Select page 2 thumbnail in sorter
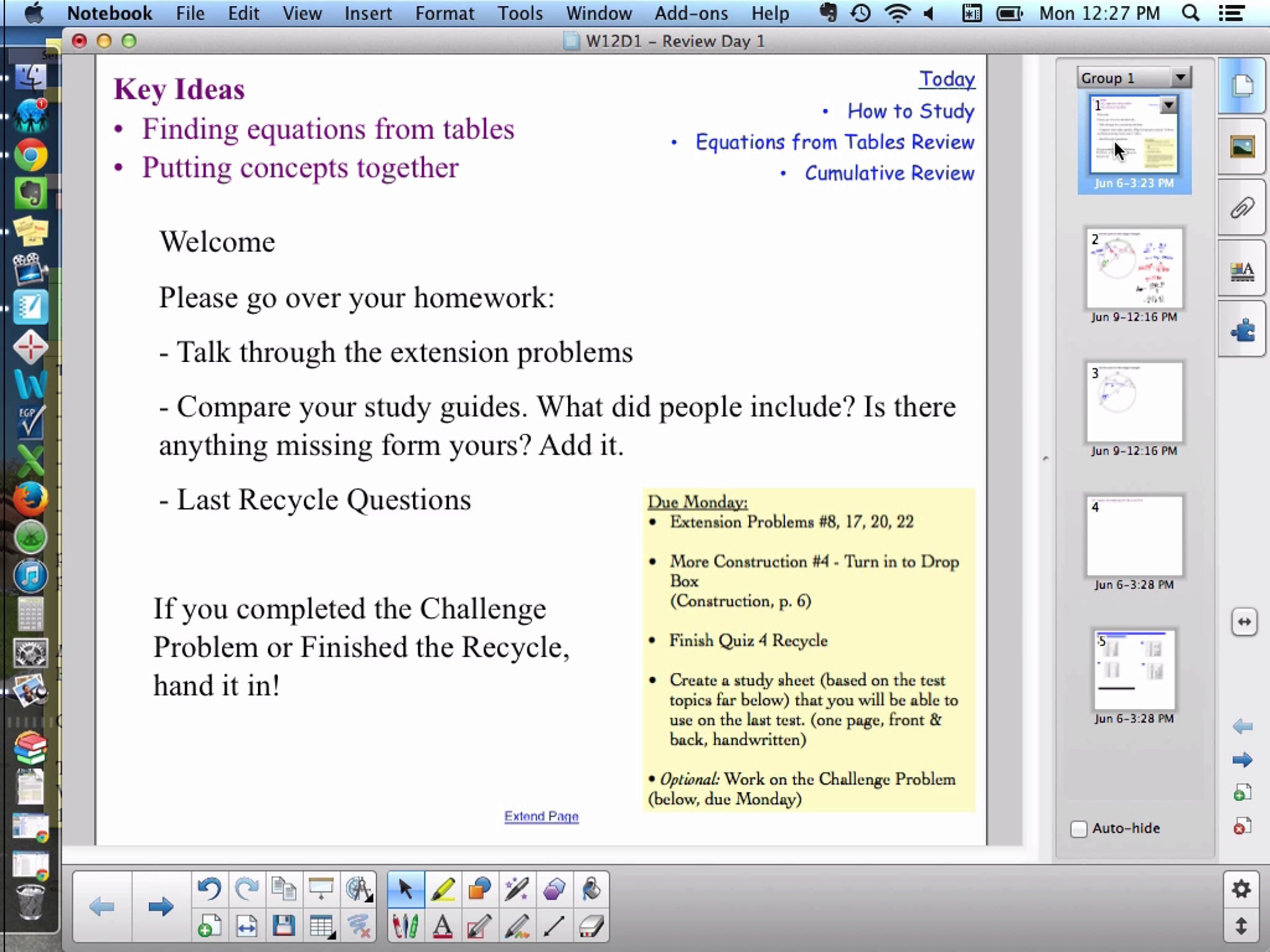 pyautogui.click(x=1134, y=269)
